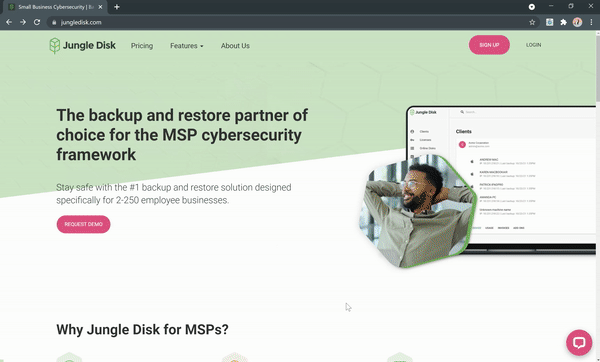Click the REQUEST DEMO button
The image size is (600, 362).
(x=83, y=224)
